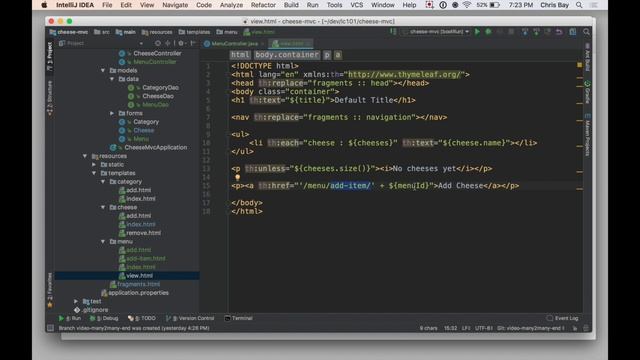Click the intention lightbulb icon in the editor
Viewport: 640px width, 360px height.
237,178
